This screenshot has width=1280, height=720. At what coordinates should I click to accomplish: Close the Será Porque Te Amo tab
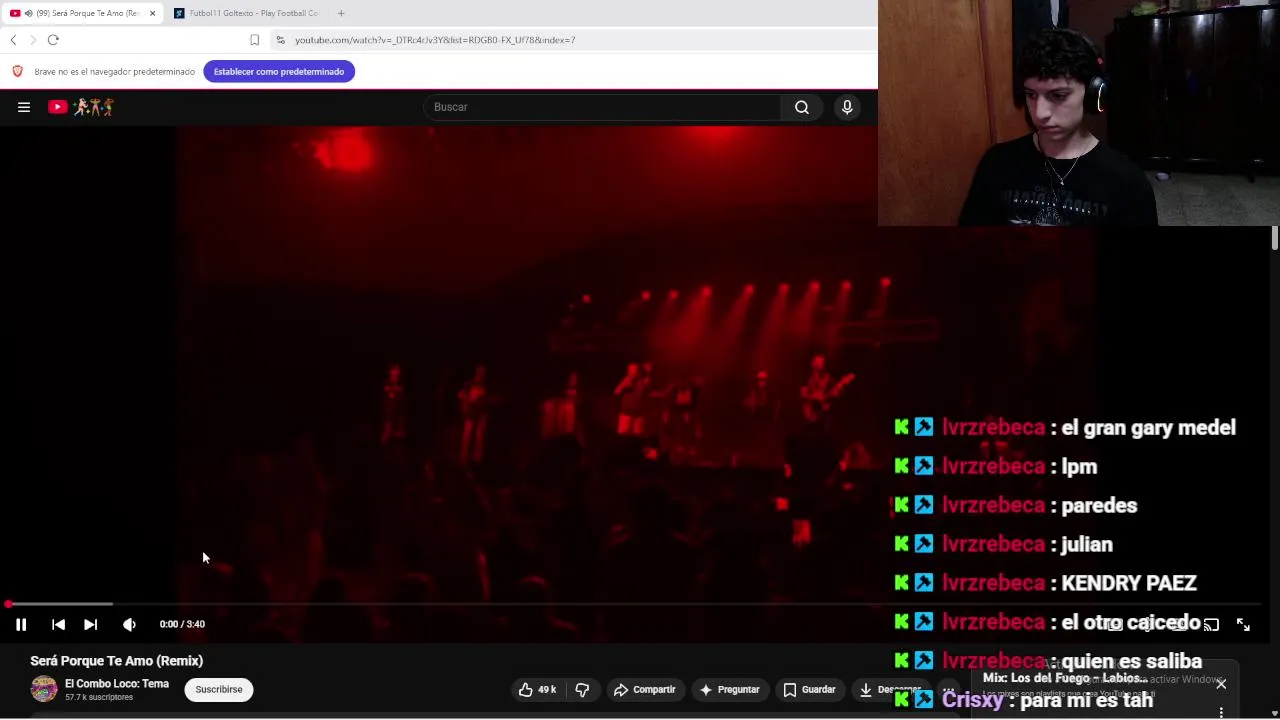[x=152, y=13]
